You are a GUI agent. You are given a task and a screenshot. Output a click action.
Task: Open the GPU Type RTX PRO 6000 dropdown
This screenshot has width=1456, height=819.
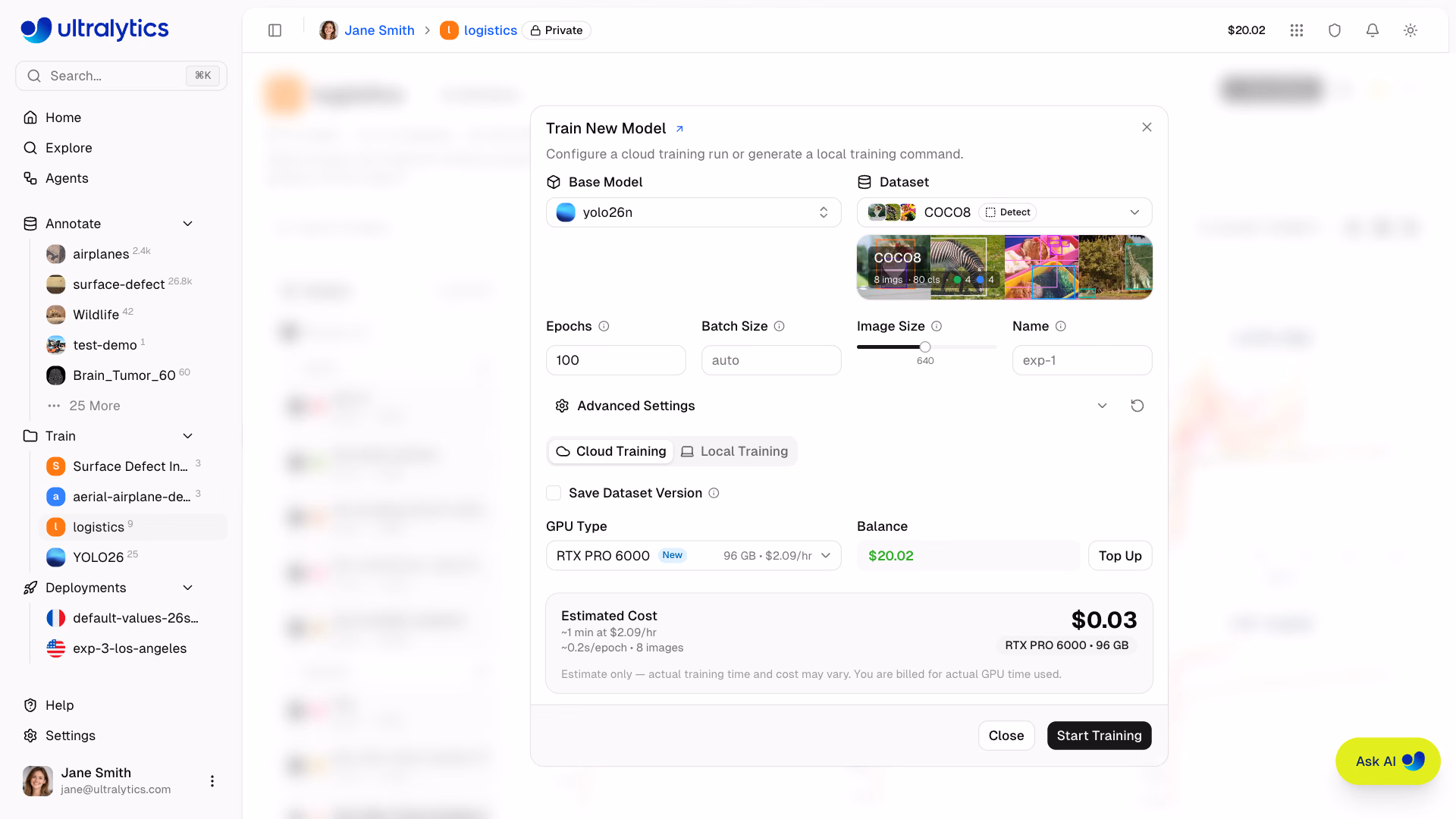693,556
